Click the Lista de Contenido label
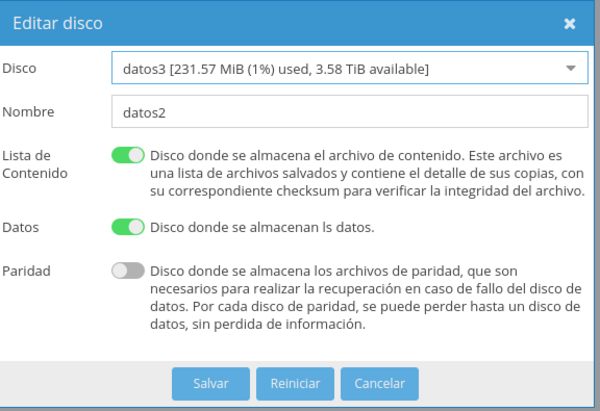 [34, 164]
